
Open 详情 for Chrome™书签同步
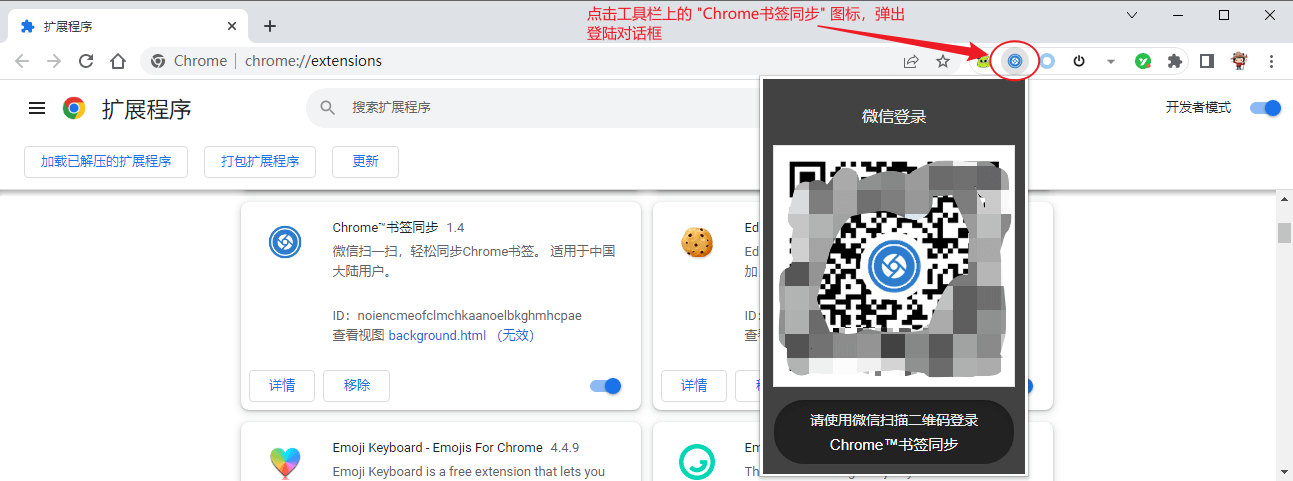[x=282, y=385]
